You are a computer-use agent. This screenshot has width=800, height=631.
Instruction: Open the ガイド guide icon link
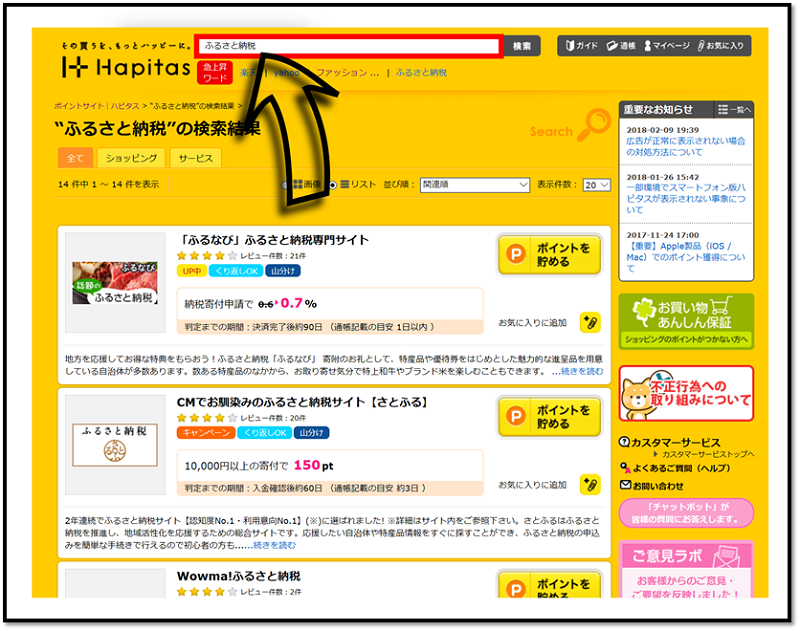tap(581, 45)
